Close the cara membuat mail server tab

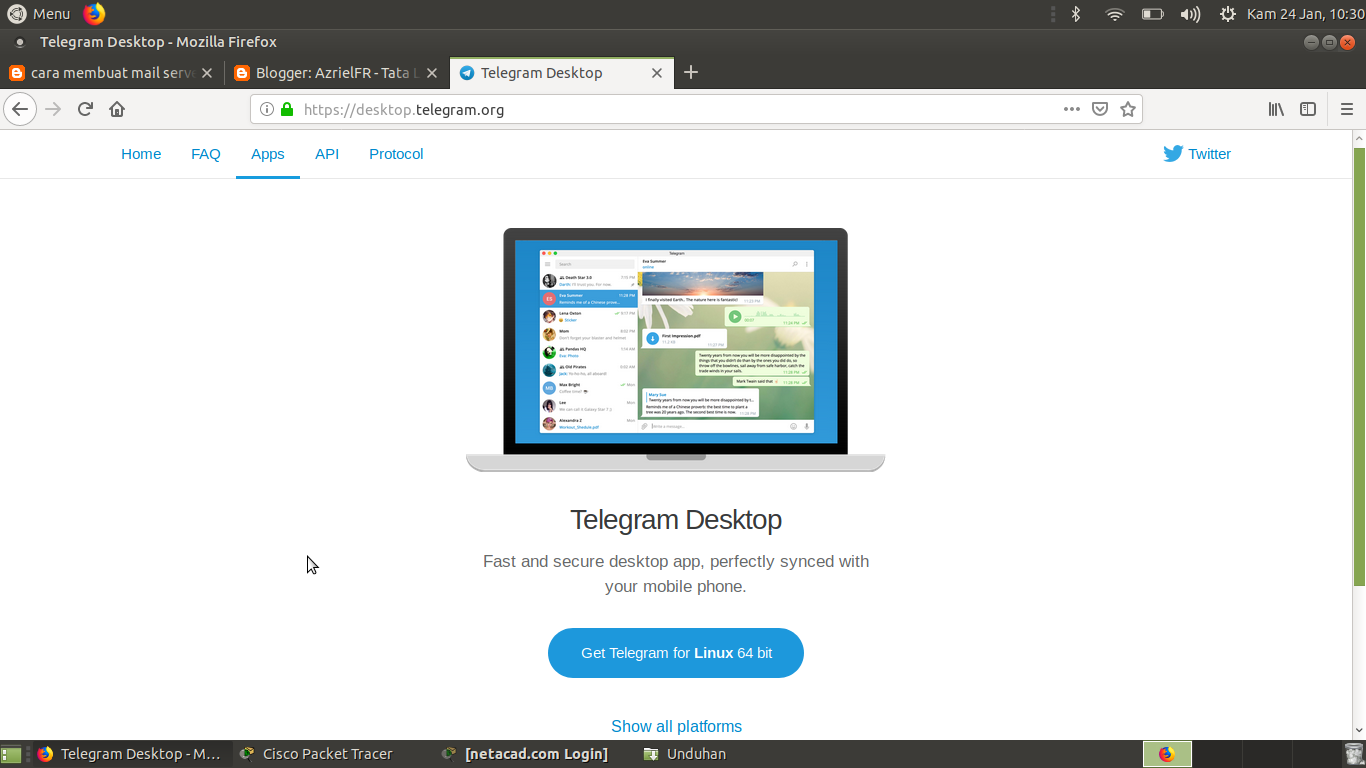207,73
